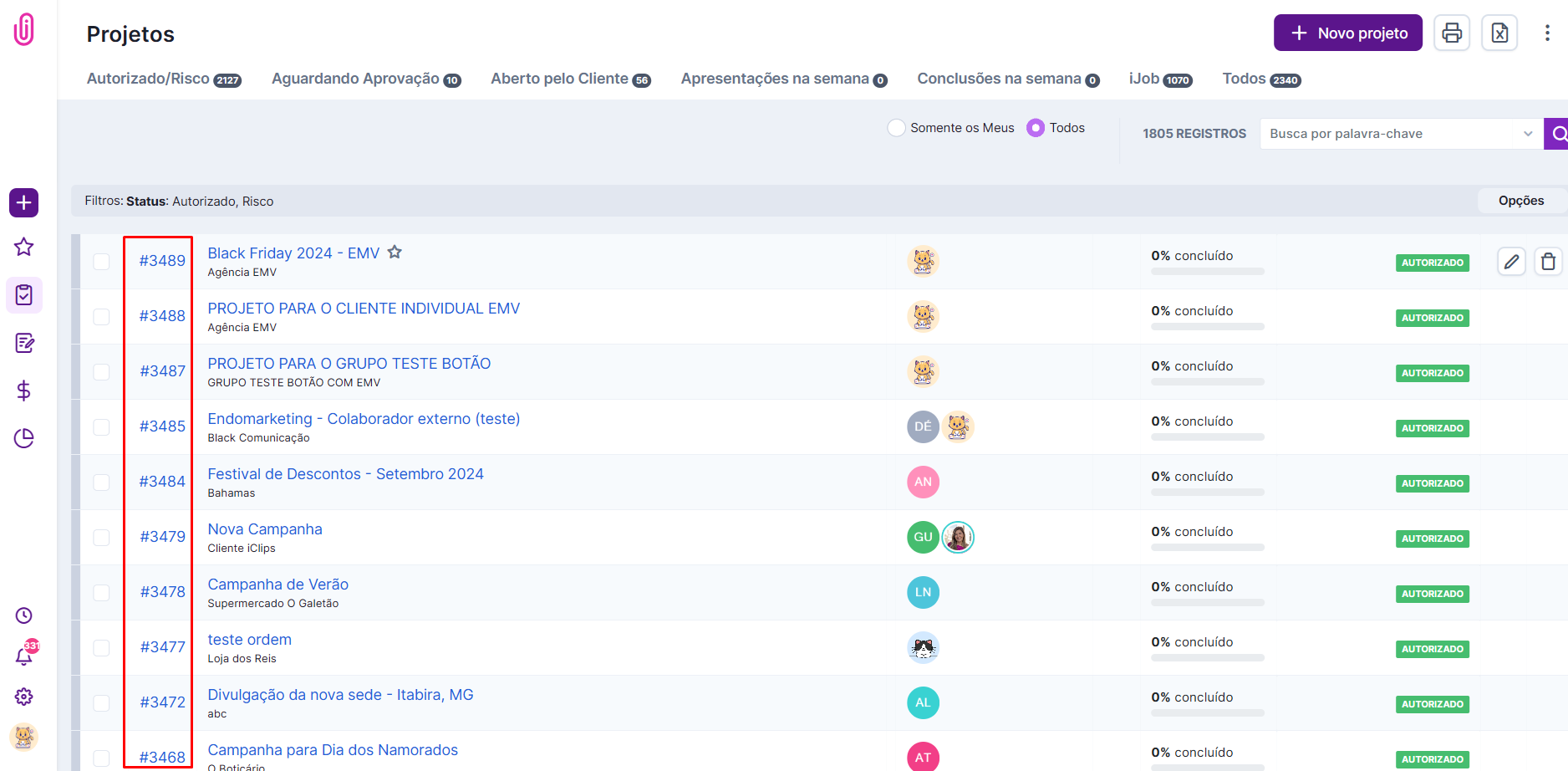Open the keyword search dropdown arrow
1568x771 pixels.
1526,133
